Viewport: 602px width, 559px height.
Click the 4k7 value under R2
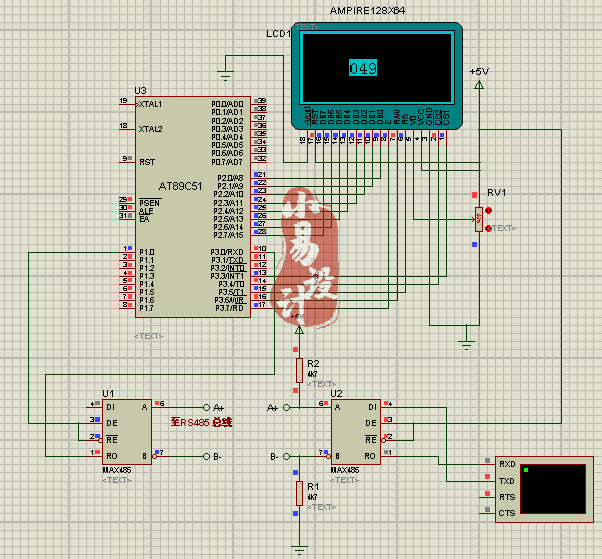click(x=312, y=374)
